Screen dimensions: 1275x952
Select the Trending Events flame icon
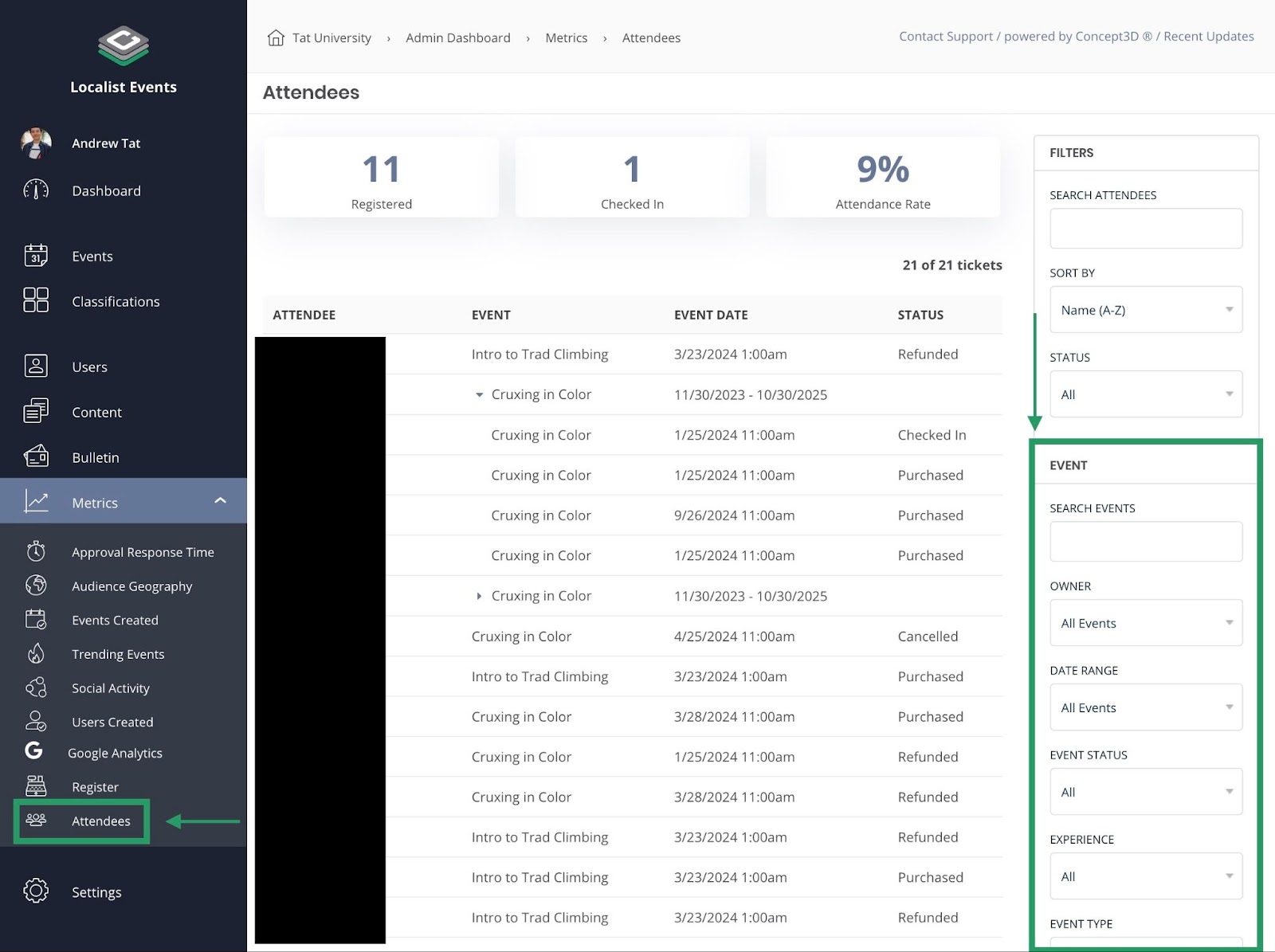[36, 653]
